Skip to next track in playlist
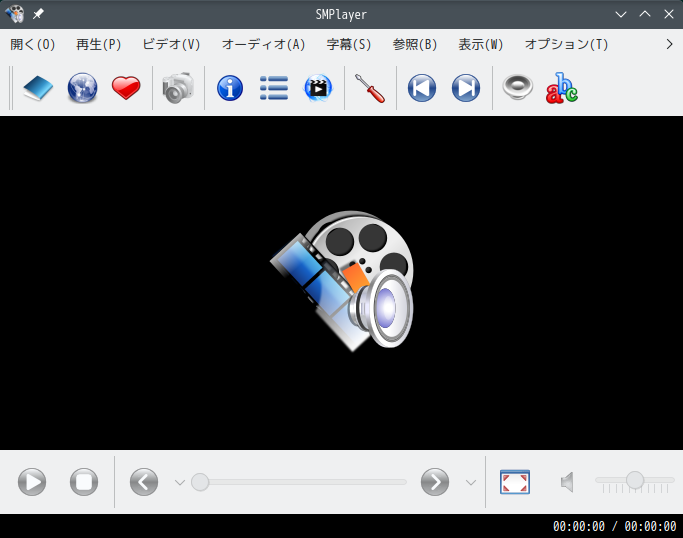Viewport: 683px width, 538px height. click(x=466, y=88)
